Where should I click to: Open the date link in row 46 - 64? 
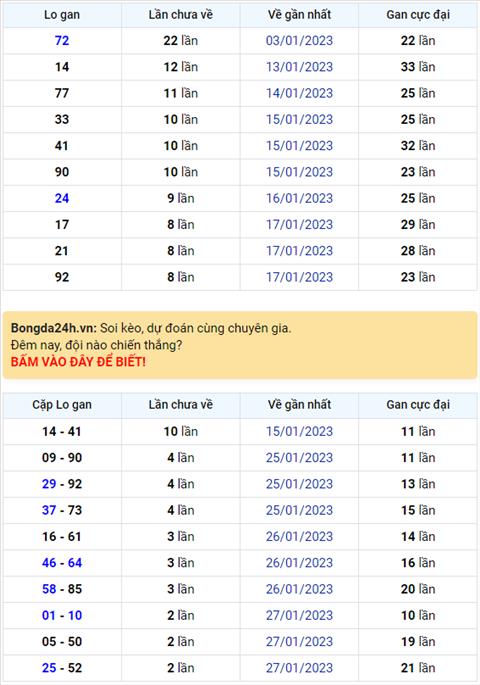point(299,563)
